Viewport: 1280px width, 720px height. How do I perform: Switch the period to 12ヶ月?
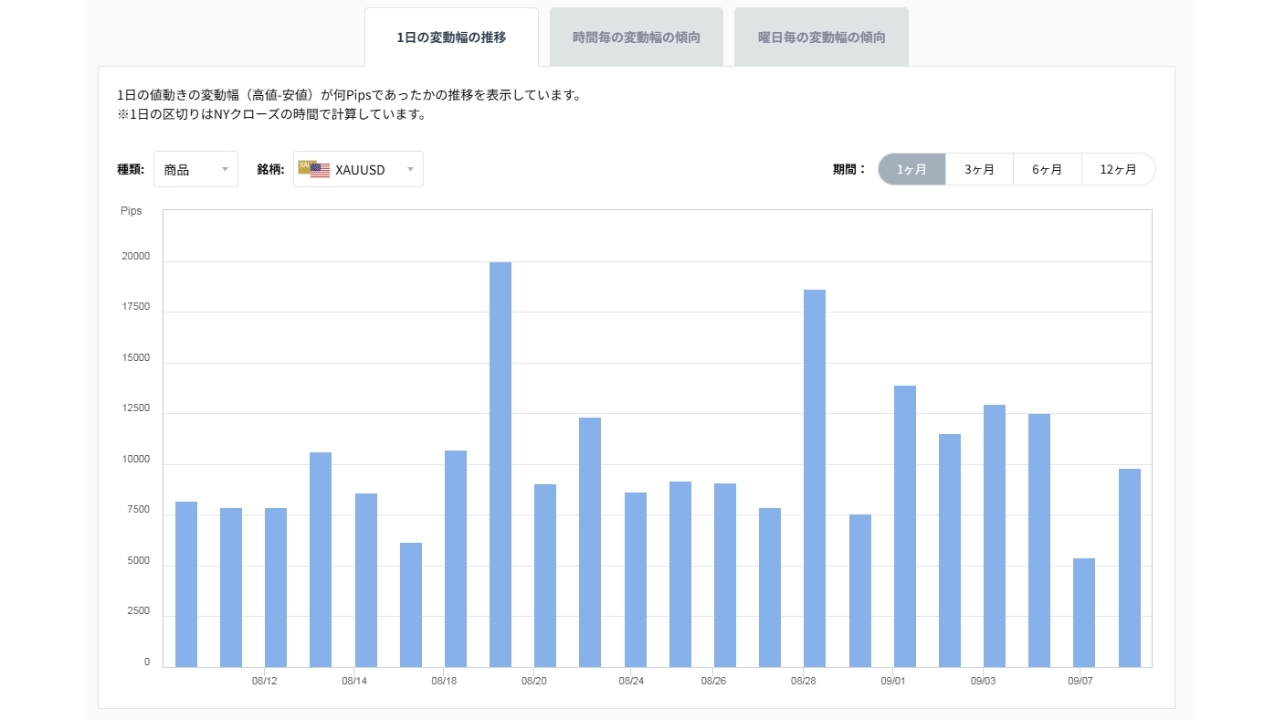[x=1118, y=169]
